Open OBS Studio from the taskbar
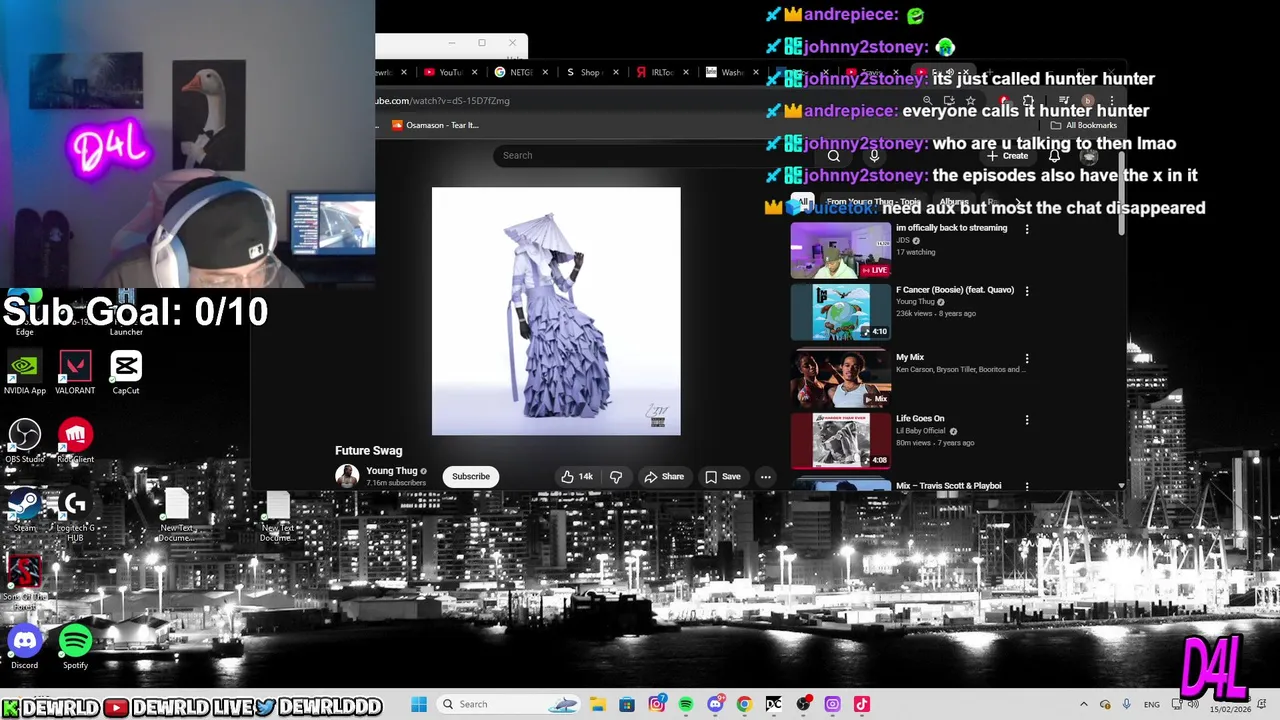 tap(803, 704)
